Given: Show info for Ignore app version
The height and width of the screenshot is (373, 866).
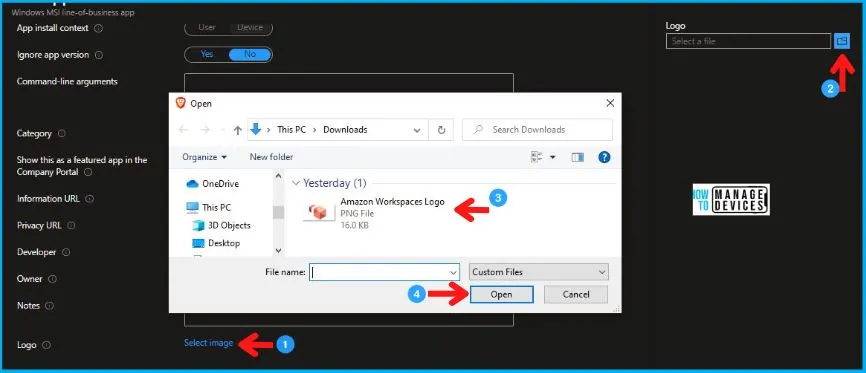Looking at the screenshot, I should [x=99, y=55].
